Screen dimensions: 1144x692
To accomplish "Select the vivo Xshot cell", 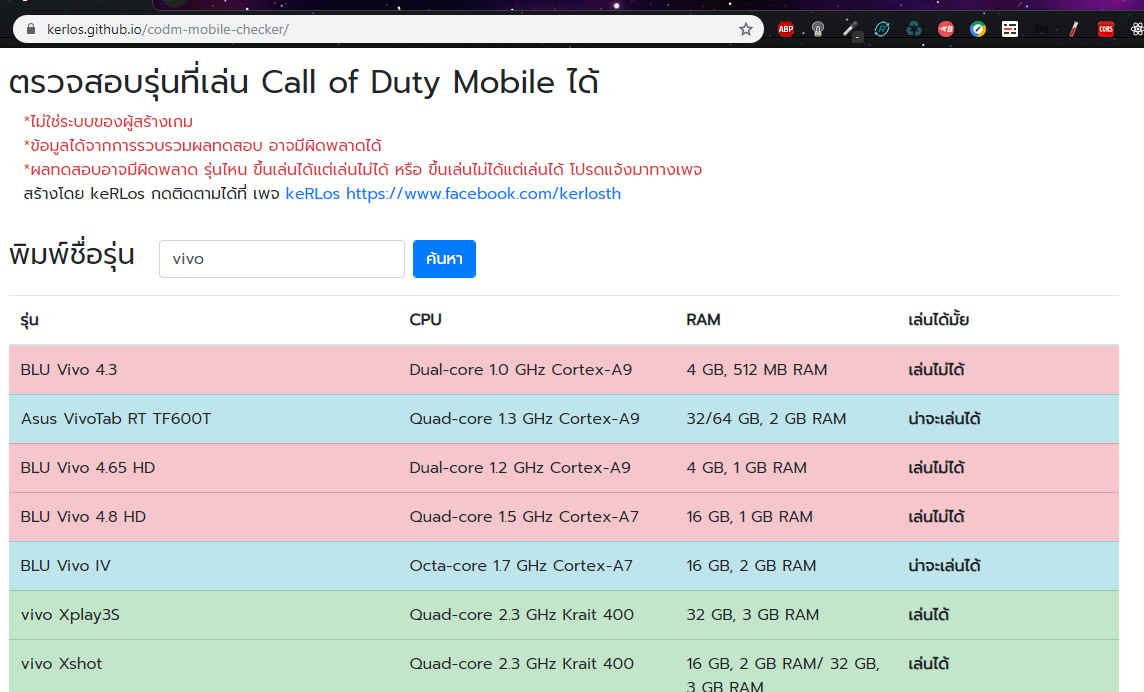I will (x=61, y=664).
